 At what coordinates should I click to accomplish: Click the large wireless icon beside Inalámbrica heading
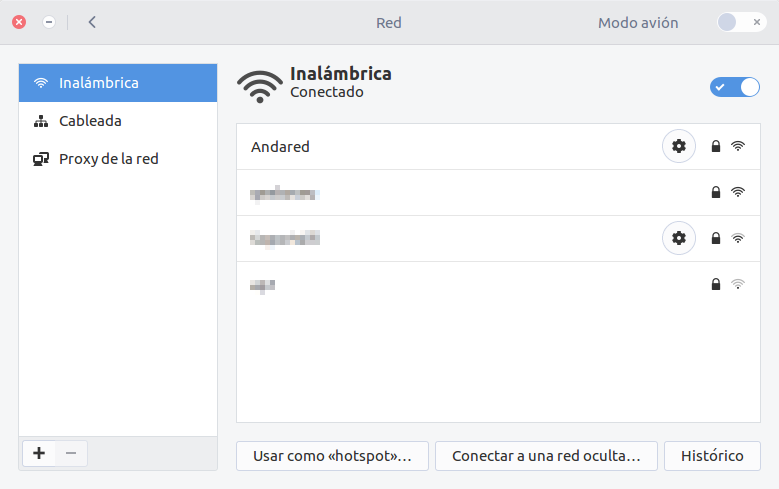click(x=259, y=86)
